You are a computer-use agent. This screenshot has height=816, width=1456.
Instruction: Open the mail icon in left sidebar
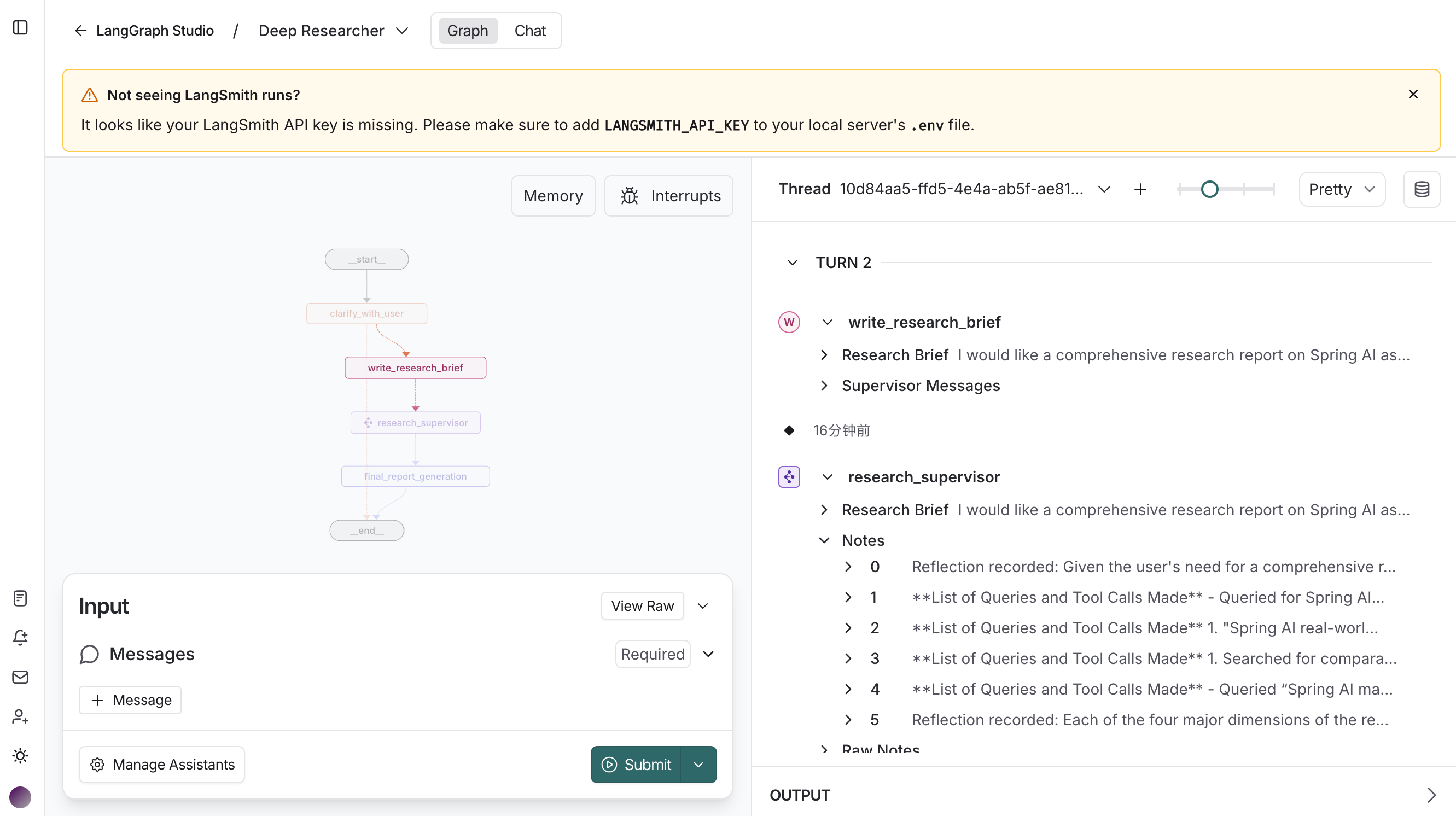[x=20, y=677]
